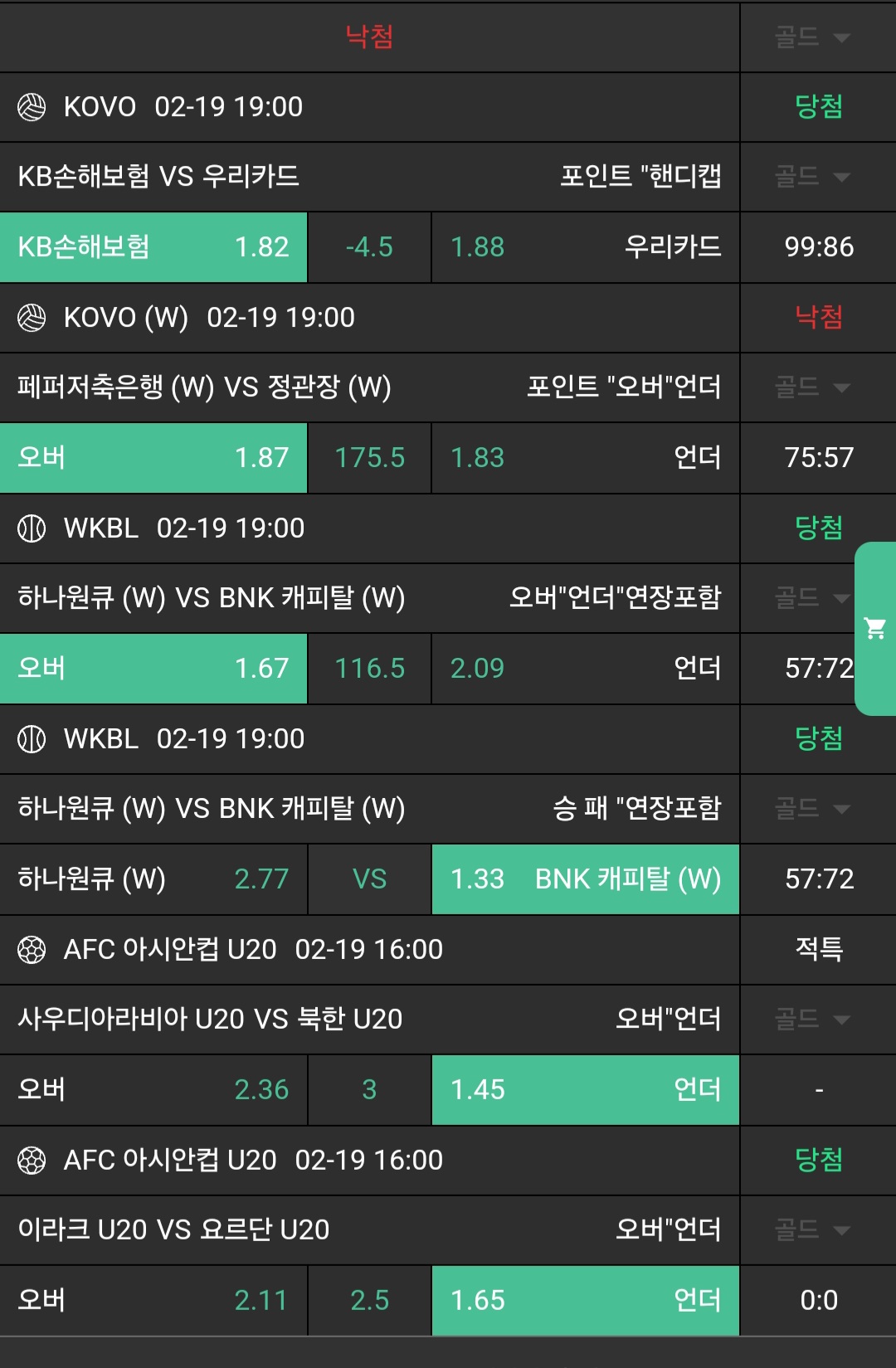Click the red 낙첨 header label at top

(369, 37)
